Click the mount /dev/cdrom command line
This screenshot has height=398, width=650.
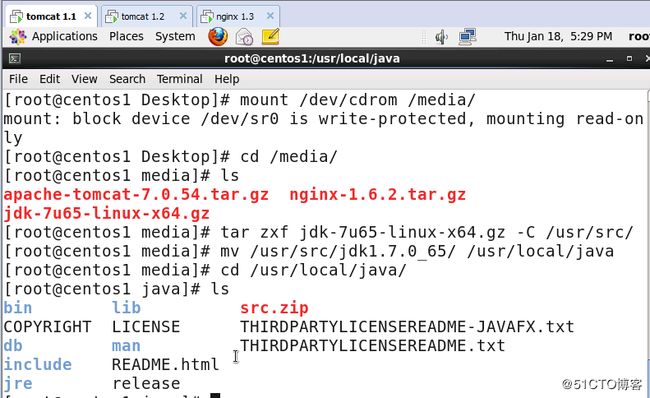coord(239,100)
